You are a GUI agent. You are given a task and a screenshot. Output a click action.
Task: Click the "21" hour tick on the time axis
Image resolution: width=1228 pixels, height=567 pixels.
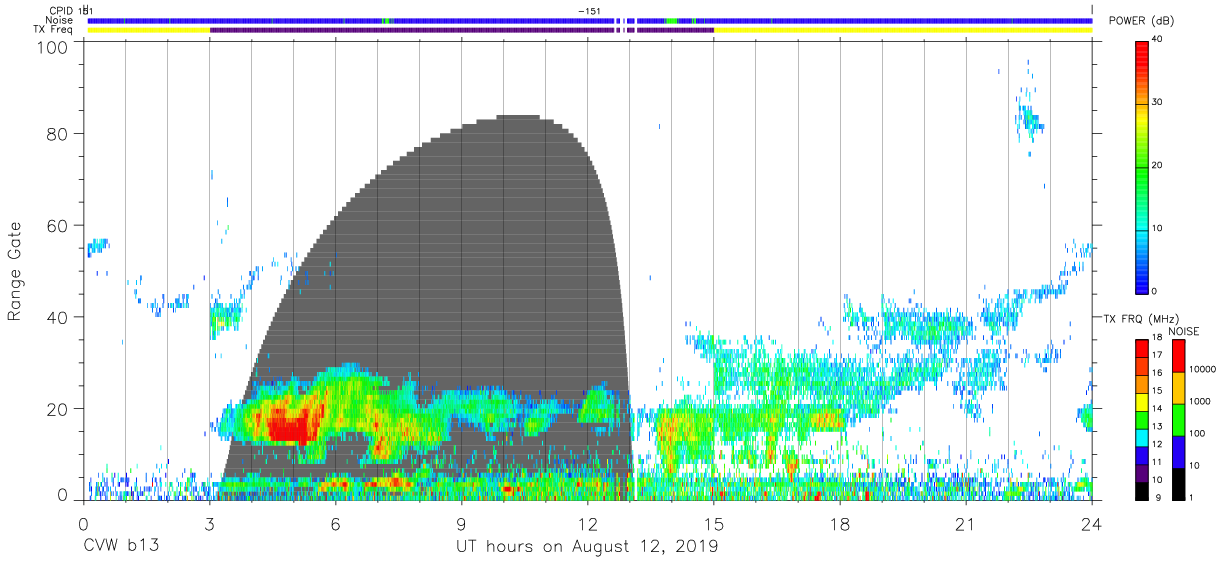click(966, 525)
